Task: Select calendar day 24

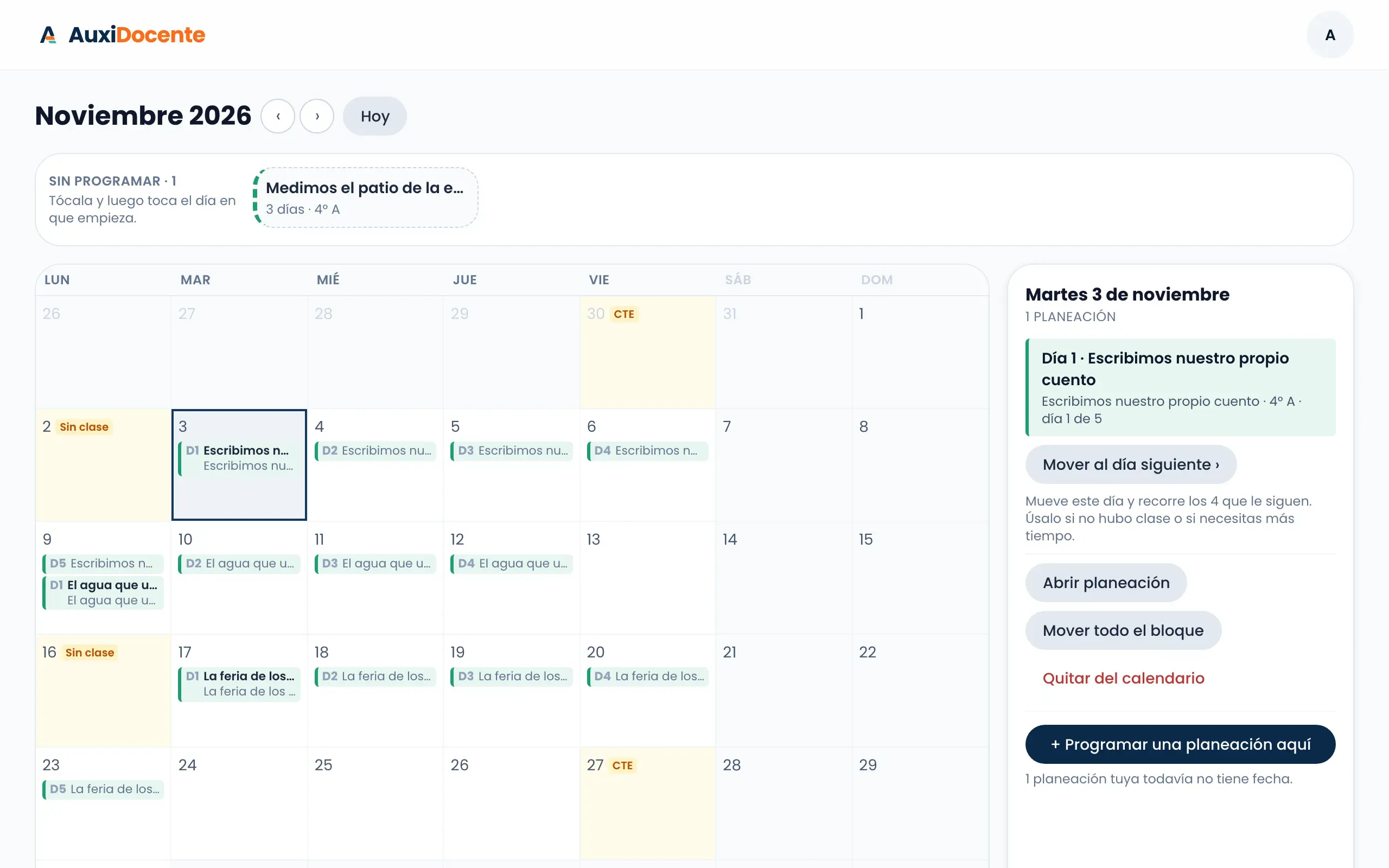Action: (x=239, y=803)
